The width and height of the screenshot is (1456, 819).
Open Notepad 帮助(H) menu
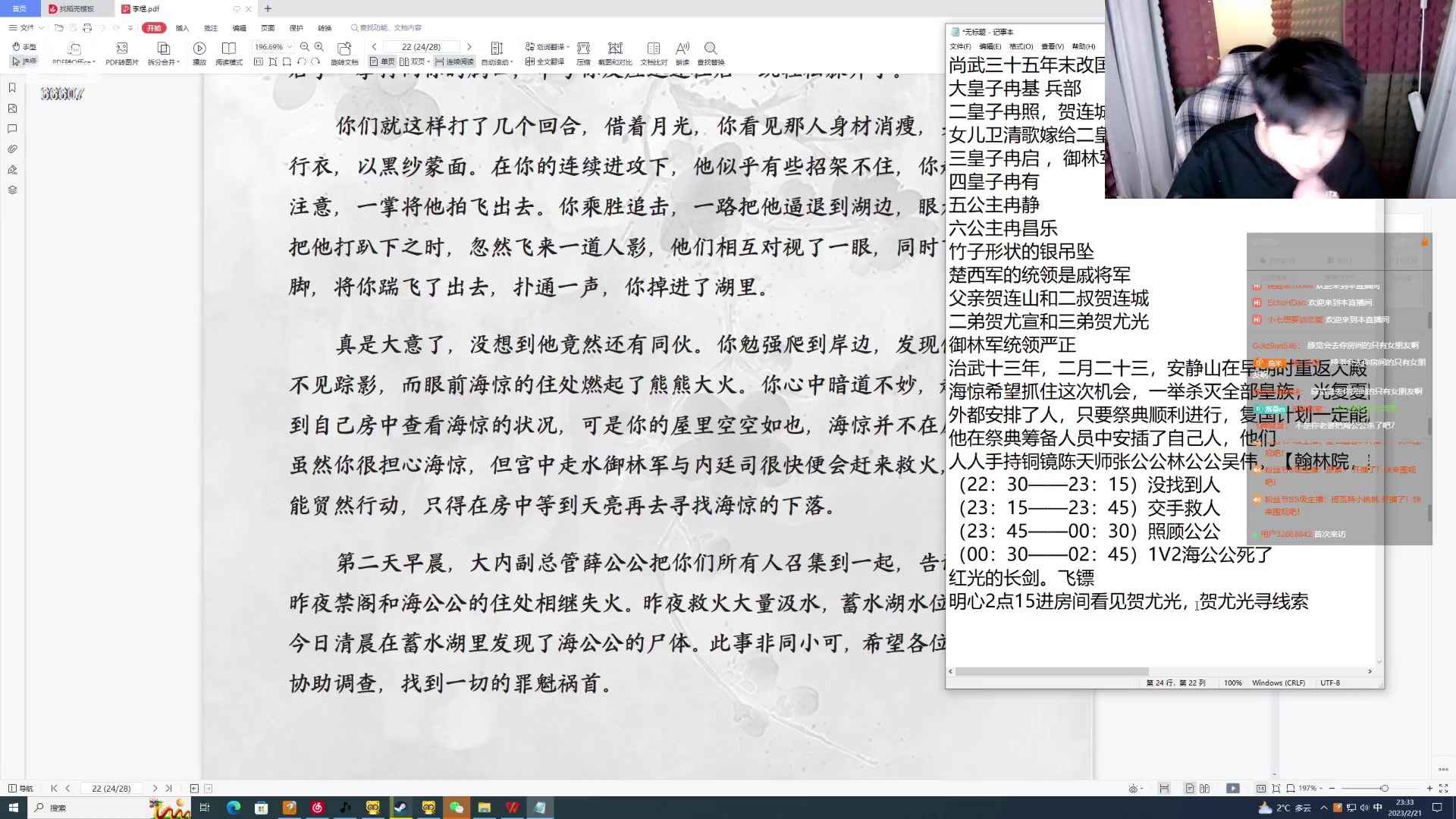pos(1084,46)
